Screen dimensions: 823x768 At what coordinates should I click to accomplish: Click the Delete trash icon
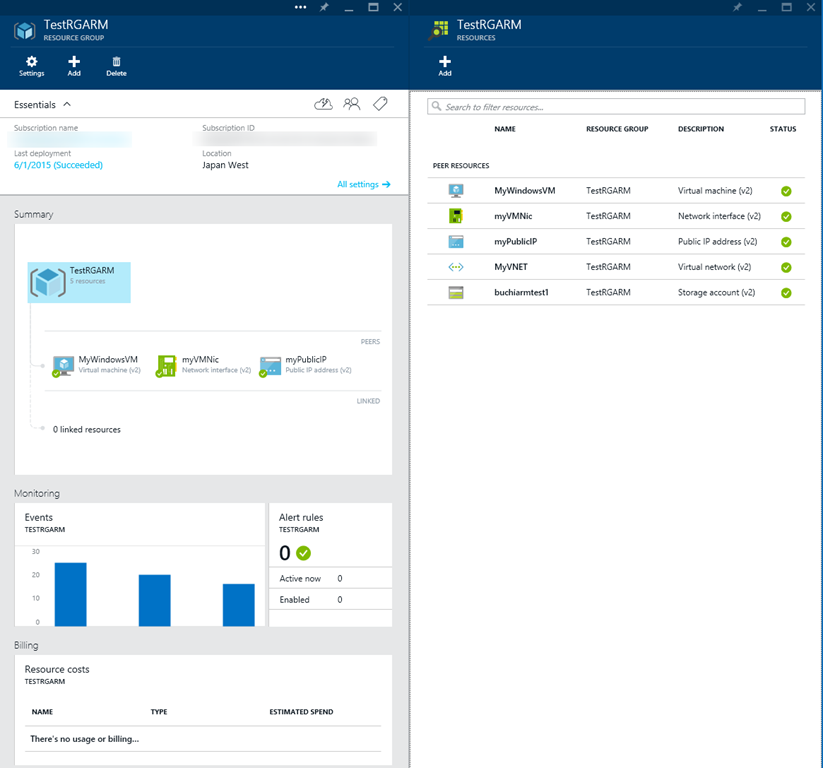coord(116,66)
